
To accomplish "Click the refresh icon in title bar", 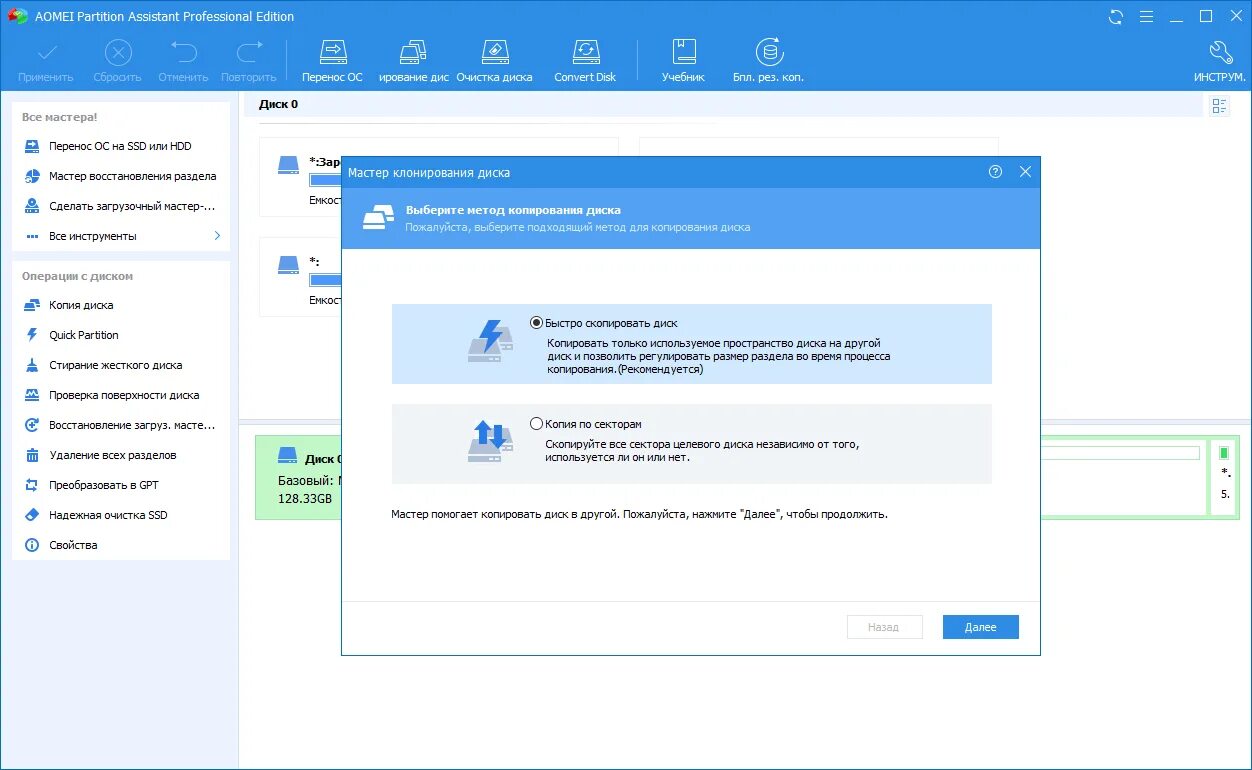I will point(1116,16).
